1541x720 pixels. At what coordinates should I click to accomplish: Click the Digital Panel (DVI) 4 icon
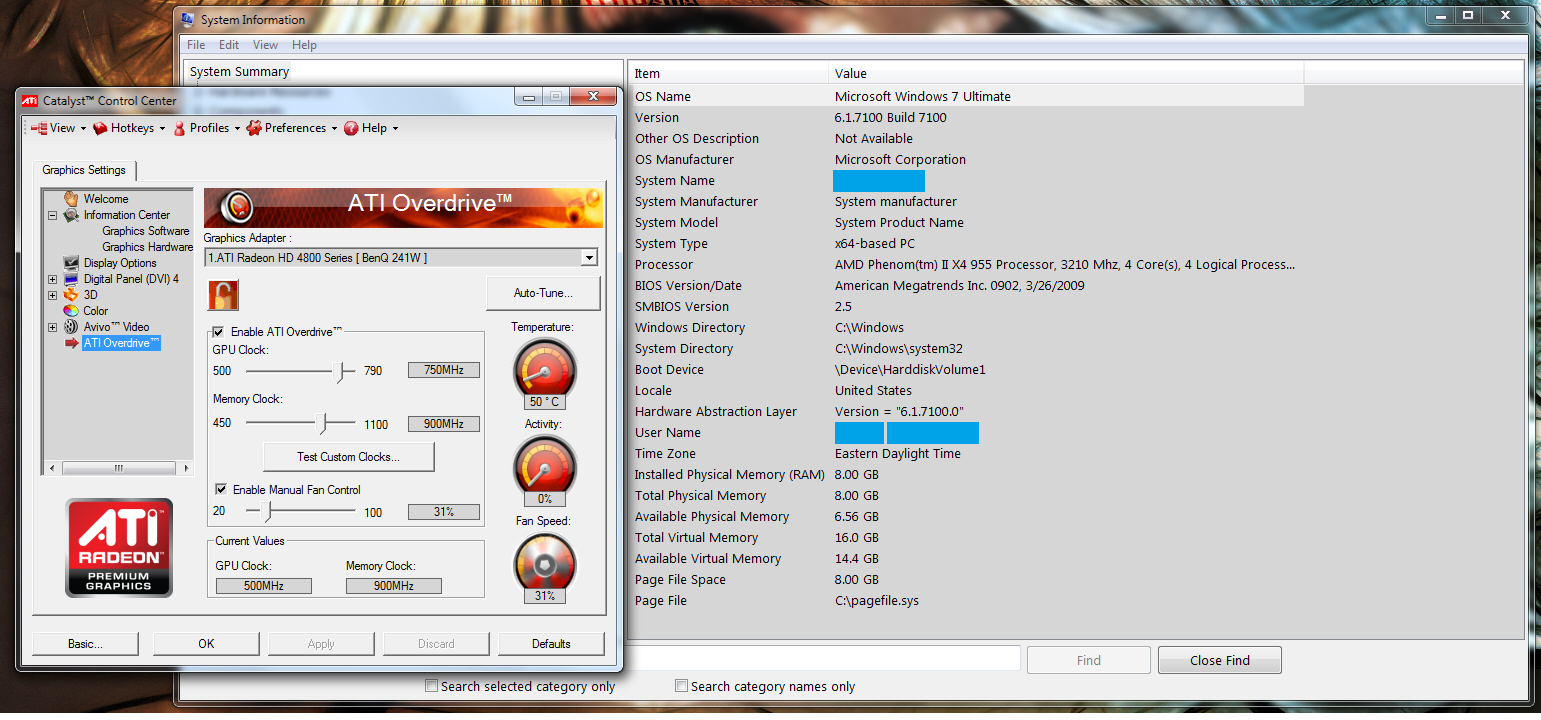(x=71, y=279)
